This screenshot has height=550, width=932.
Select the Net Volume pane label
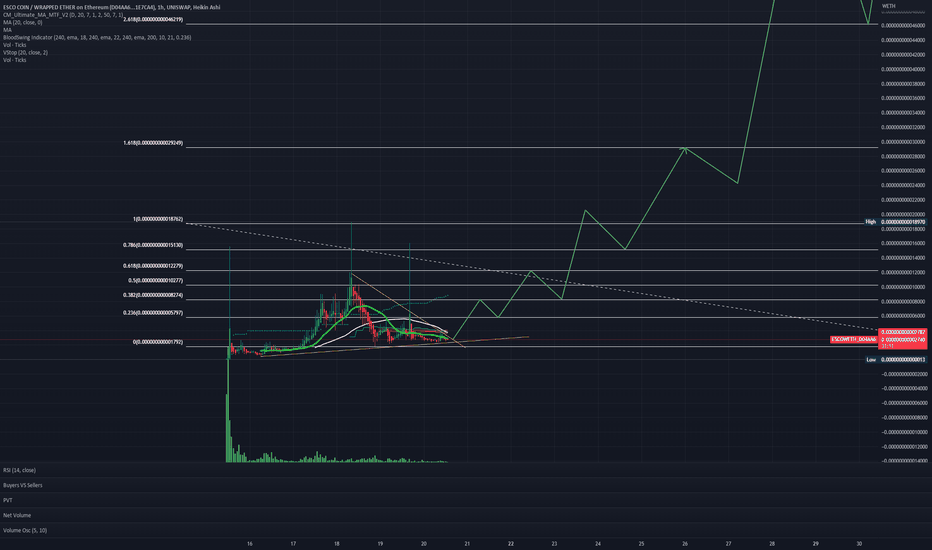17,516
